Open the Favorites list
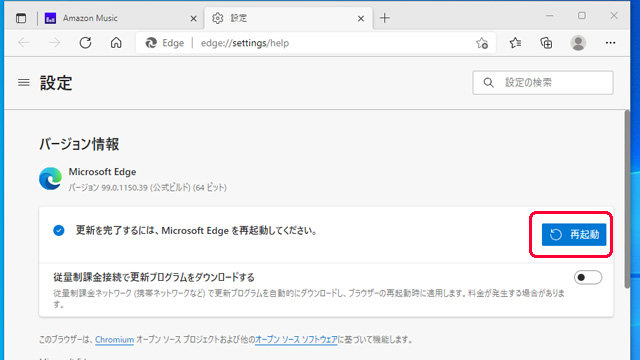640x360 pixels. click(x=515, y=42)
